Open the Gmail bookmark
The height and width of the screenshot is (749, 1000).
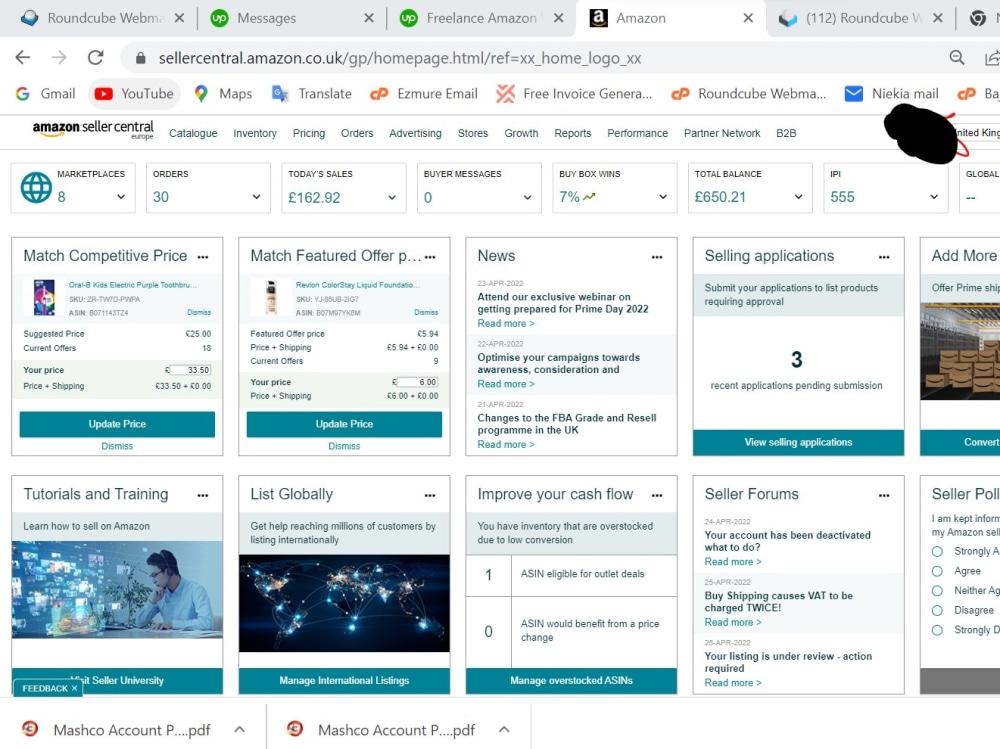pyautogui.click(x=45, y=94)
